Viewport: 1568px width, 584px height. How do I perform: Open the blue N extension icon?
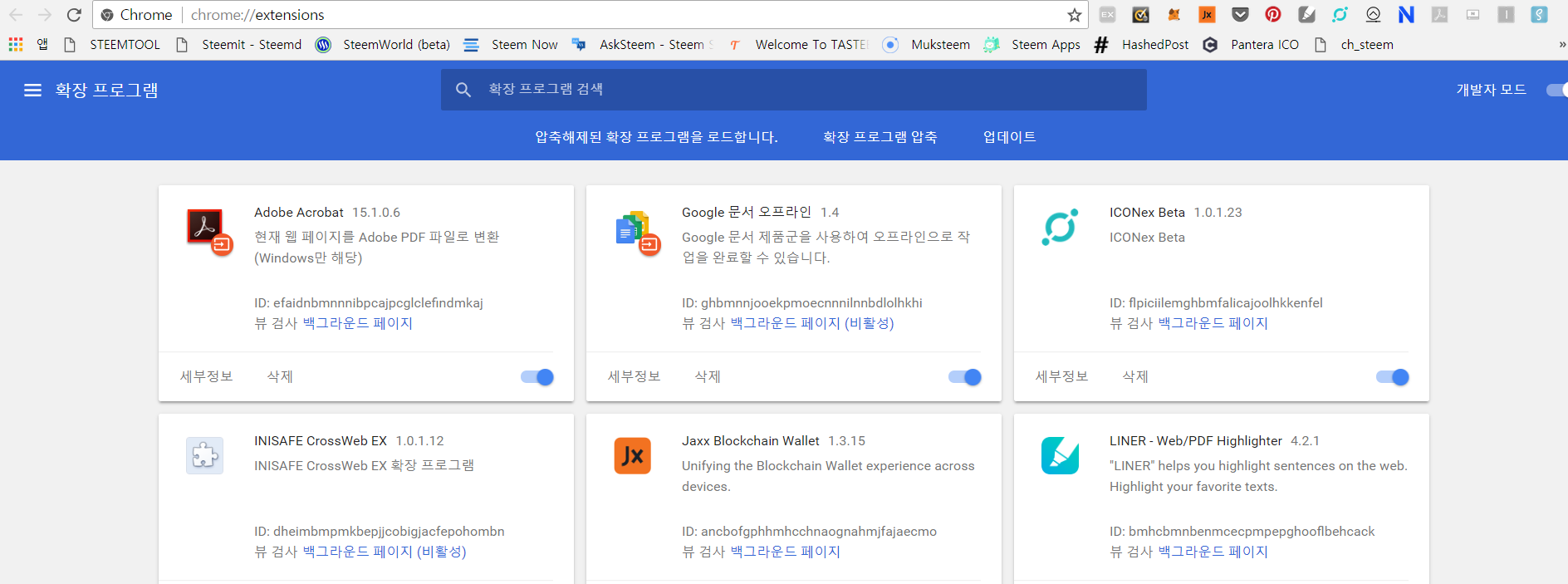tap(1406, 15)
